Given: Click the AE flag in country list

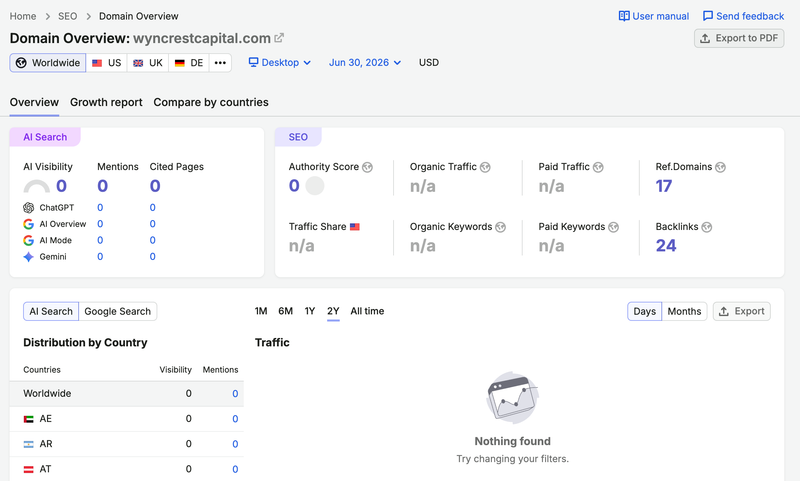Looking at the screenshot, I should point(29,419).
